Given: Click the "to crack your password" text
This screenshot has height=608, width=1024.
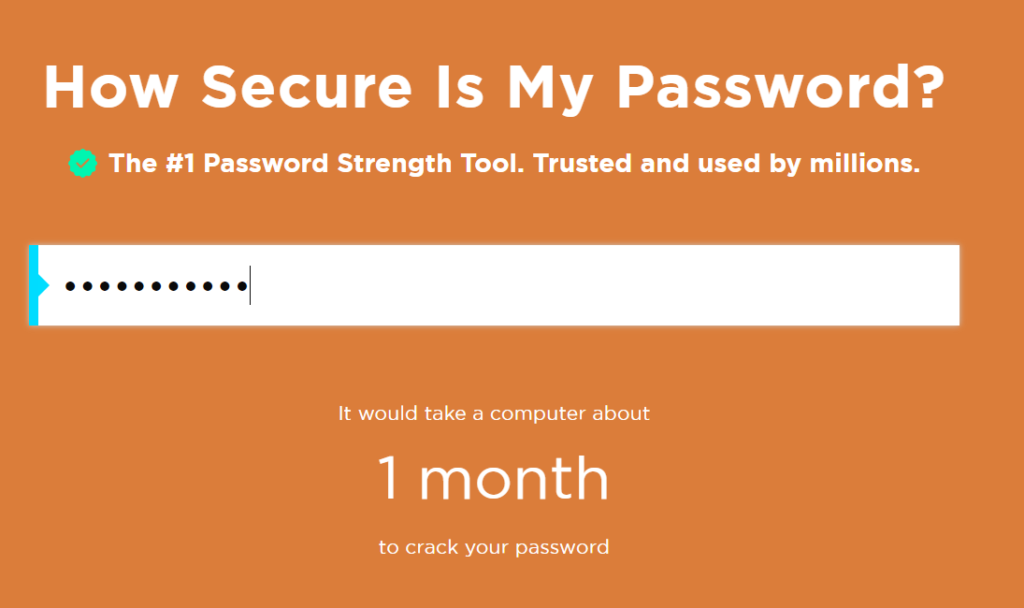Looking at the screenshot, I should pos(494,547).
